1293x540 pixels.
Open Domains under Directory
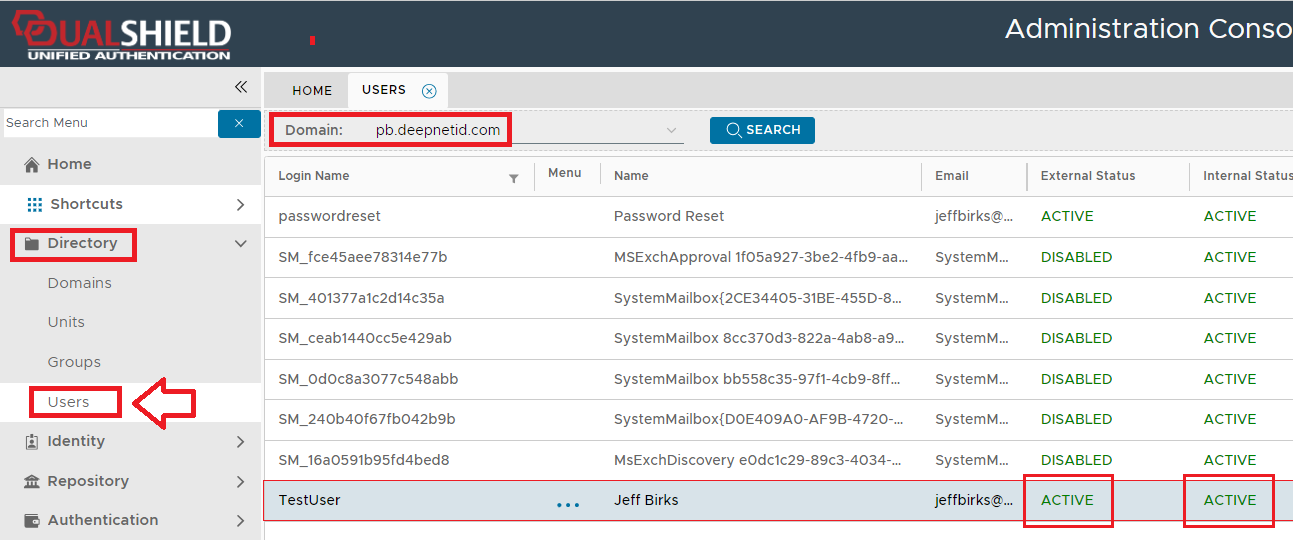(x=80, y=283)
